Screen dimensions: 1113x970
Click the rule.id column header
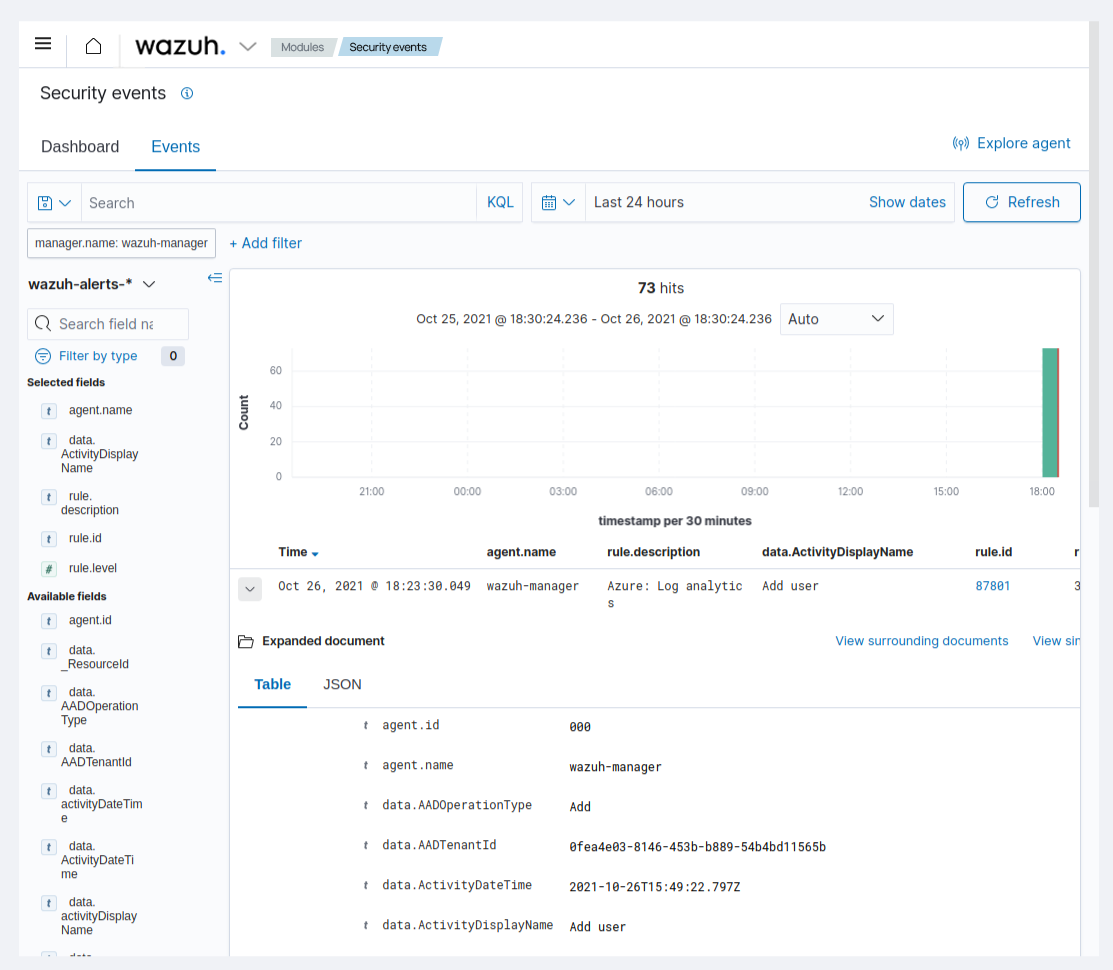pyautogui.click(x=993, y=552)
